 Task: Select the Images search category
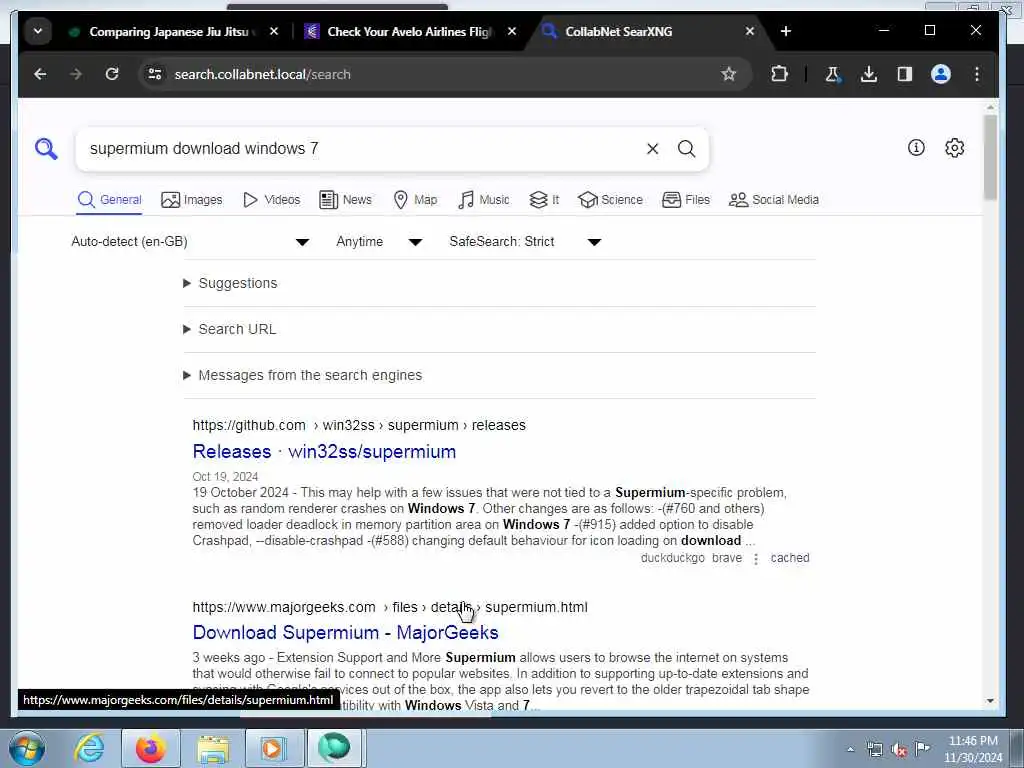tap(191, 200)
